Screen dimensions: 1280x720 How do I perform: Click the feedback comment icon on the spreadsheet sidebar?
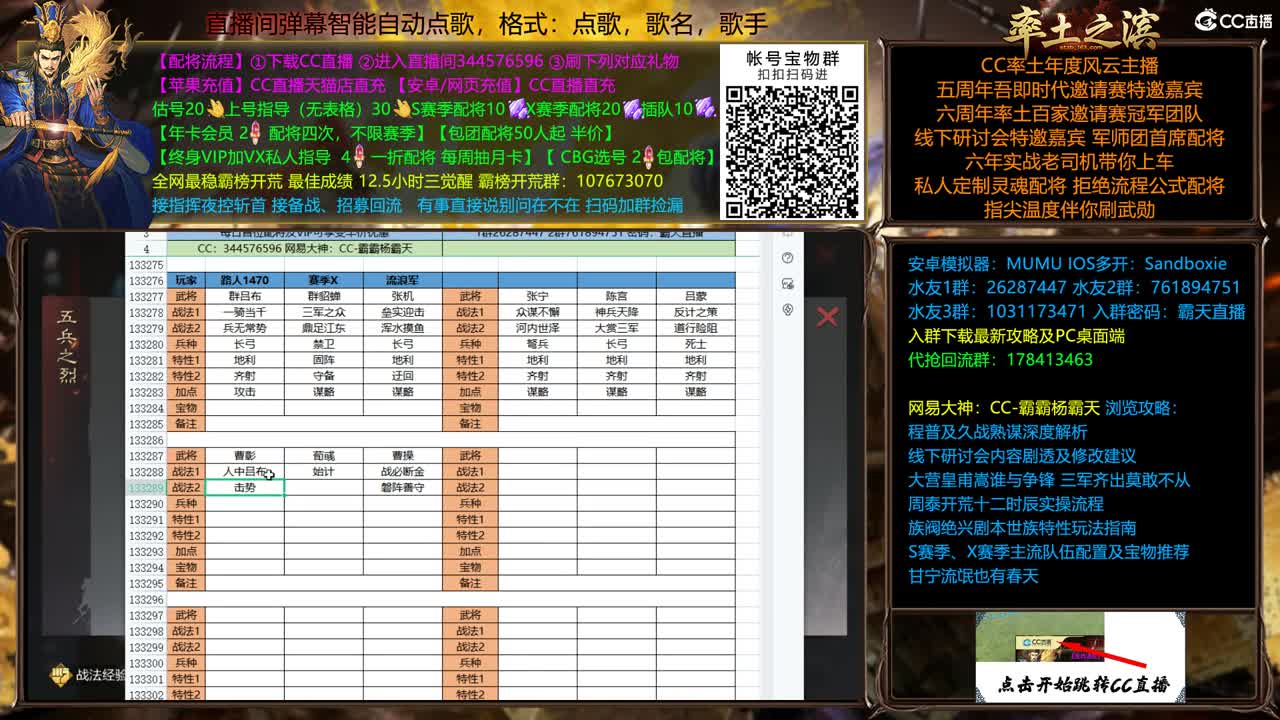[787, 284]
